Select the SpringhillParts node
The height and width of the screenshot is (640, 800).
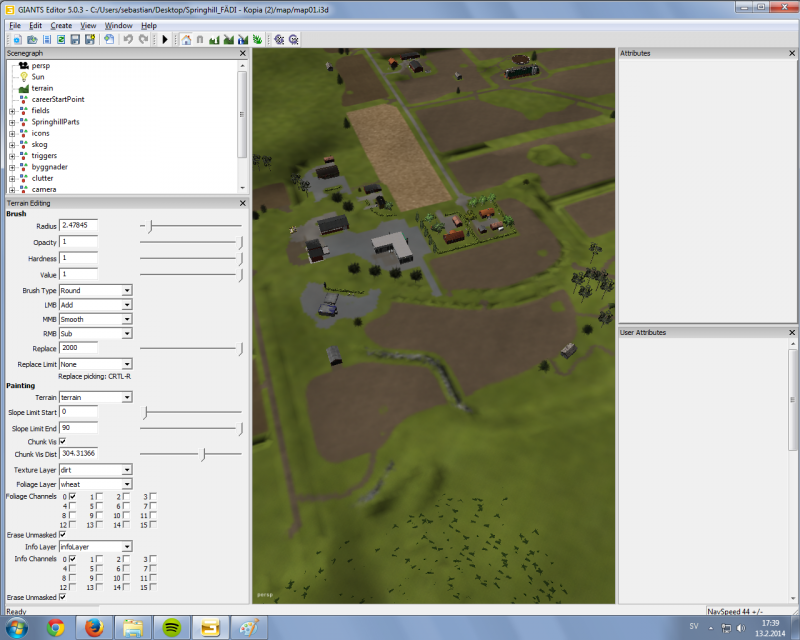(x=55, y=121)
